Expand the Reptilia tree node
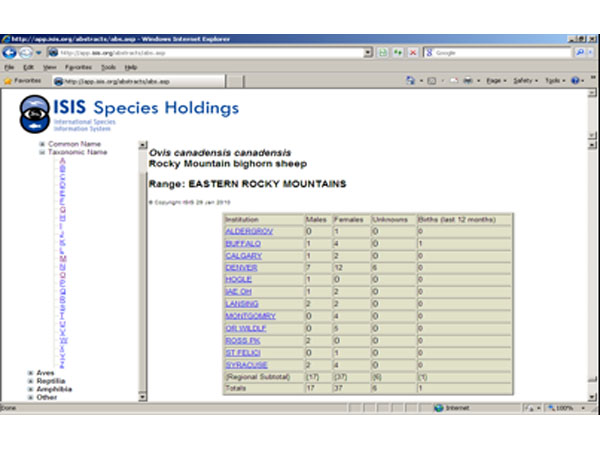The image size is (600, 450). click(28, 381)
